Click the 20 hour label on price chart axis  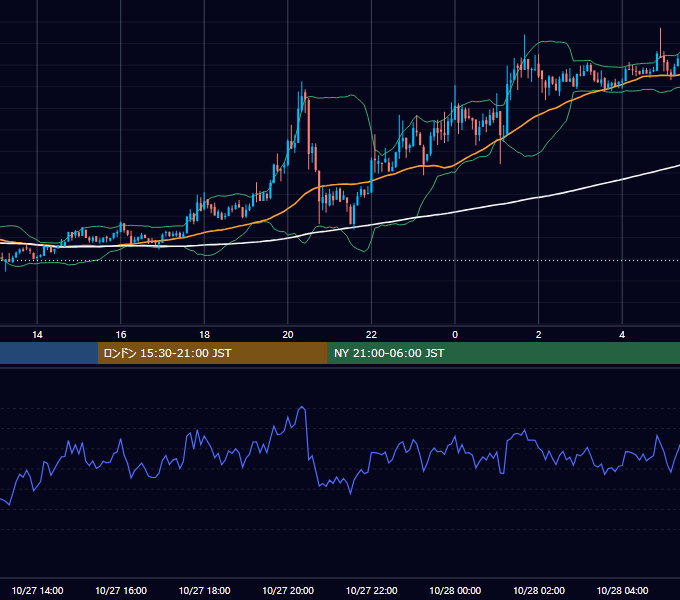tap(288, 335)
